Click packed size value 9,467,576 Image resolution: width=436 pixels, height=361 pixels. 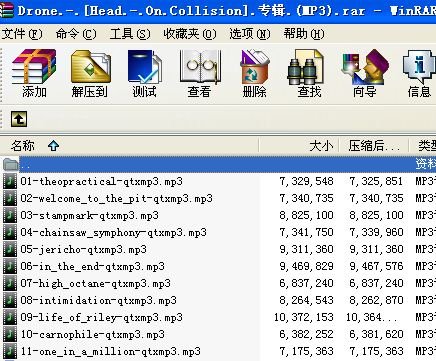coord(376,266)
